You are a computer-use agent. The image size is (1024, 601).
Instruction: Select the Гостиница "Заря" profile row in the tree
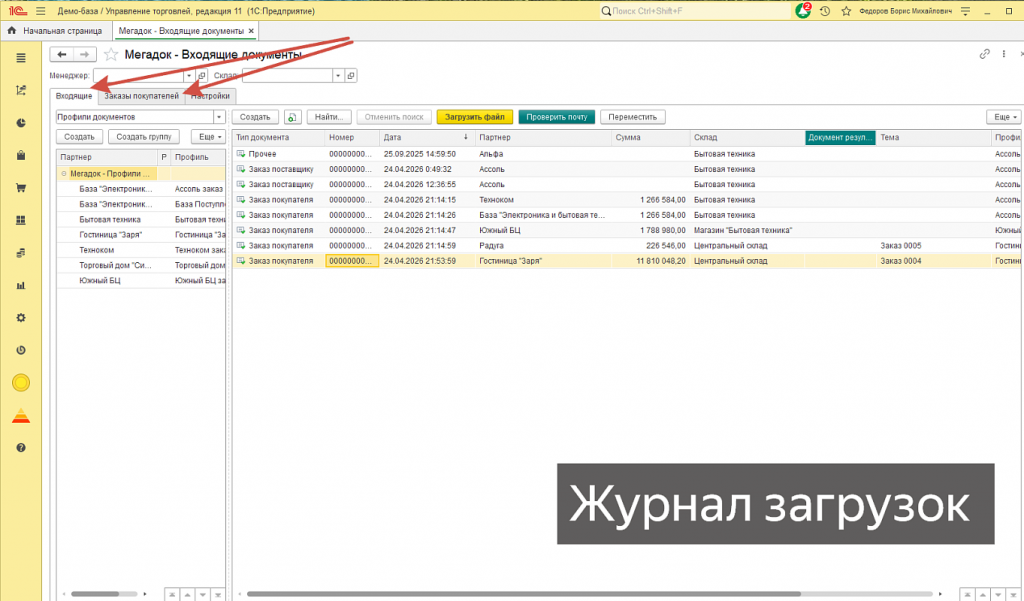tap(140, 235)
